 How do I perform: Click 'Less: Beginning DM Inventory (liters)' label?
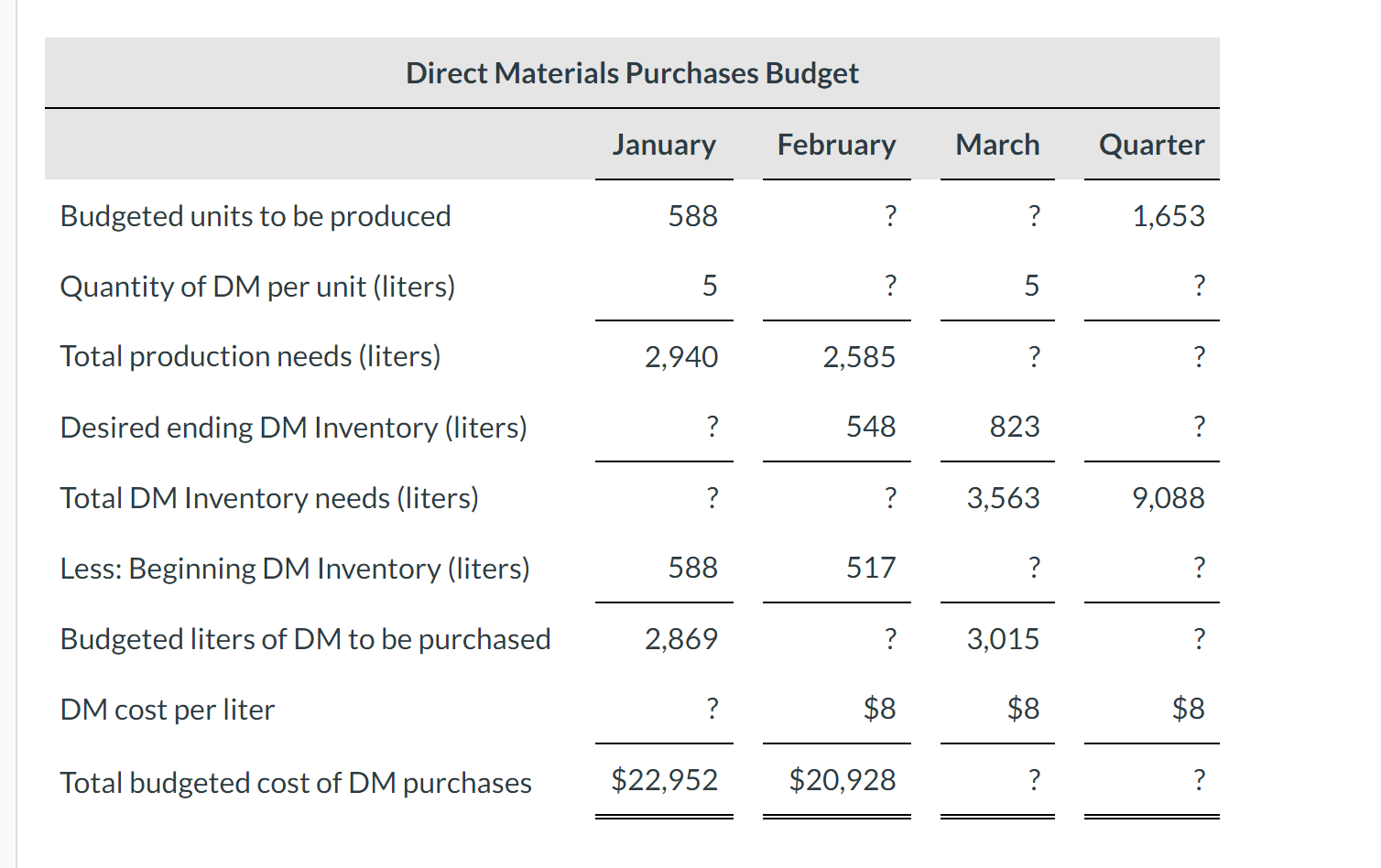click(x=295, y=569)
